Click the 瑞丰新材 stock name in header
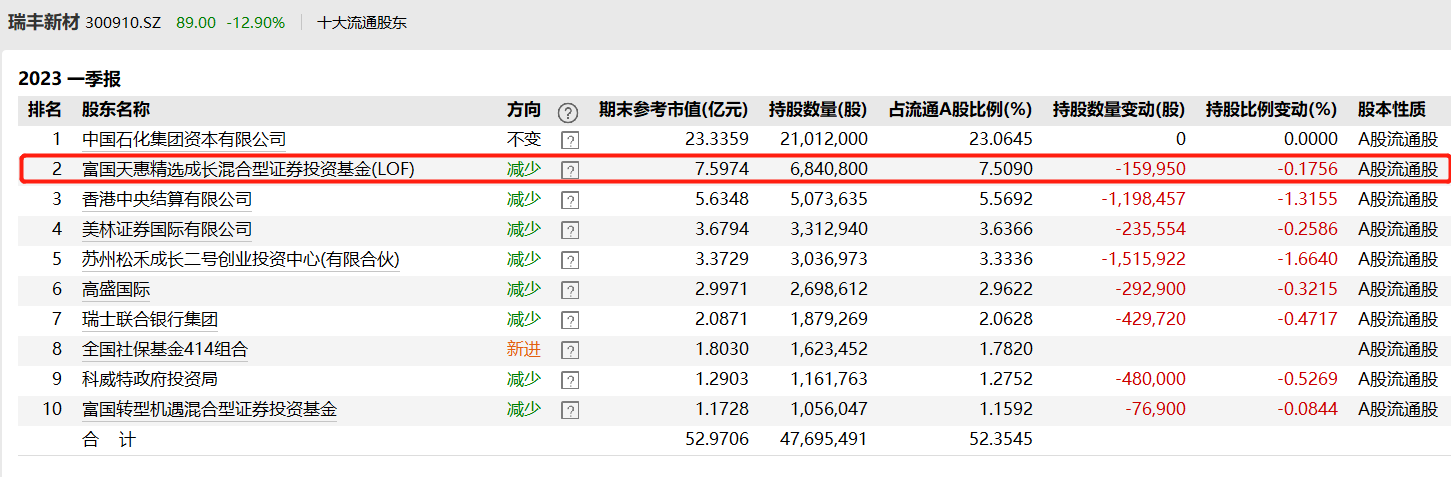This screenshot has width=1451, height=477. click(x=43, y=22)
